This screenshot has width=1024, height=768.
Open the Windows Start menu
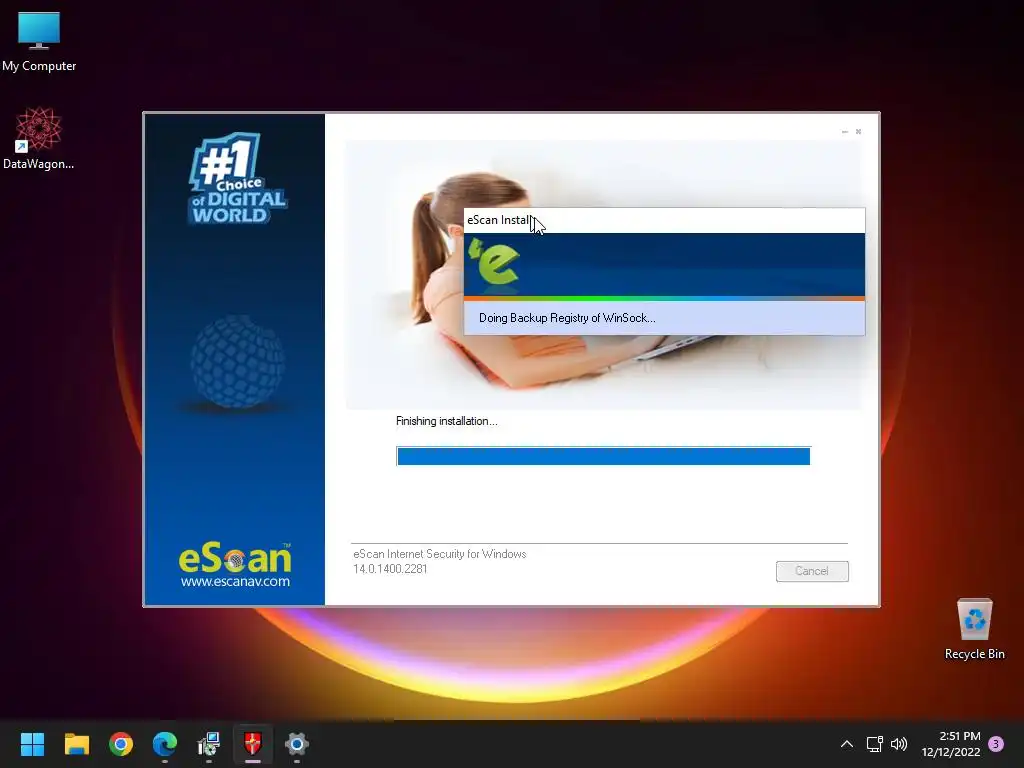pyautogui.click(x=32, y=744)
